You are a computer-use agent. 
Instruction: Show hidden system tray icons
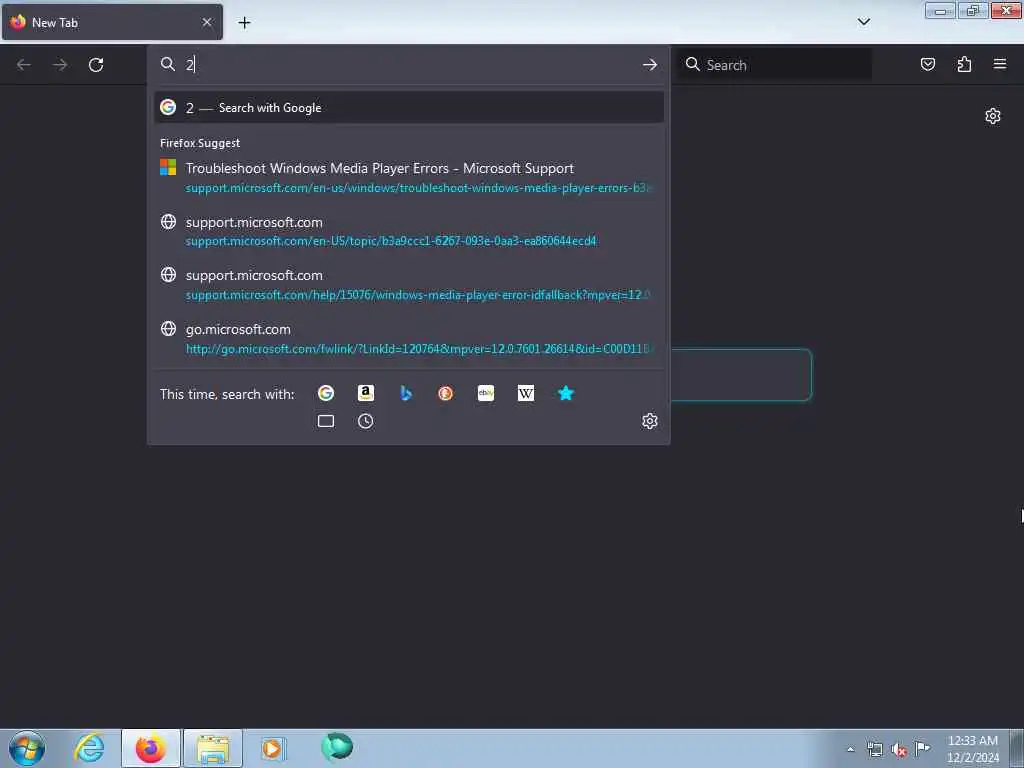click(x=850, y=749)
